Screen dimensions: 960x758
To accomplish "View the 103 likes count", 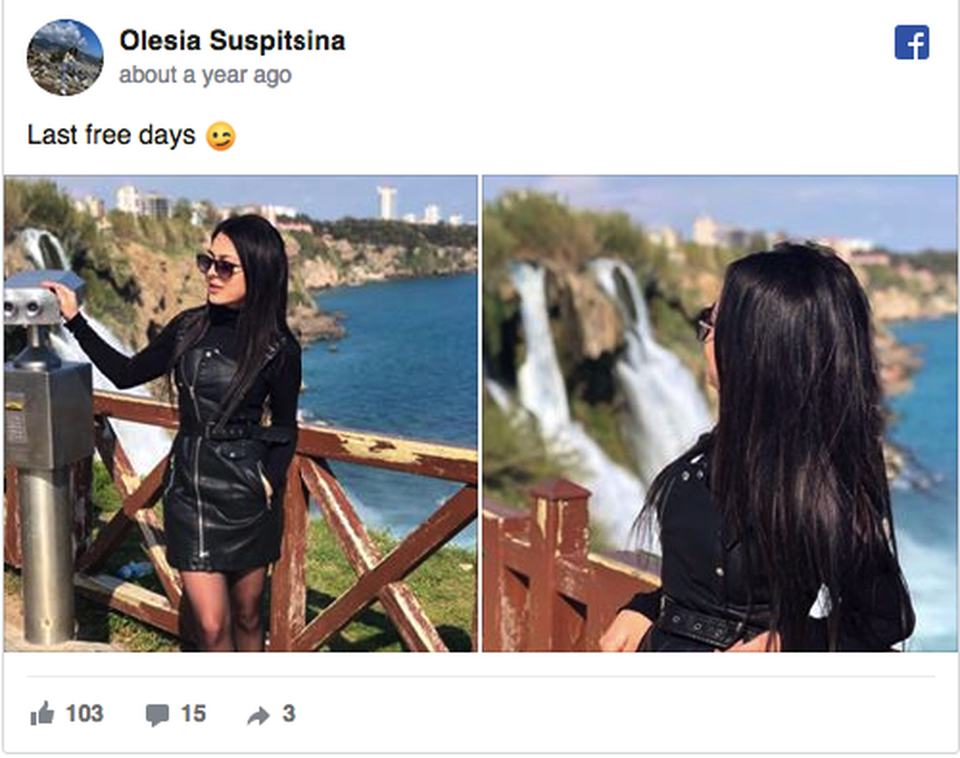I will tap(84, 713).
